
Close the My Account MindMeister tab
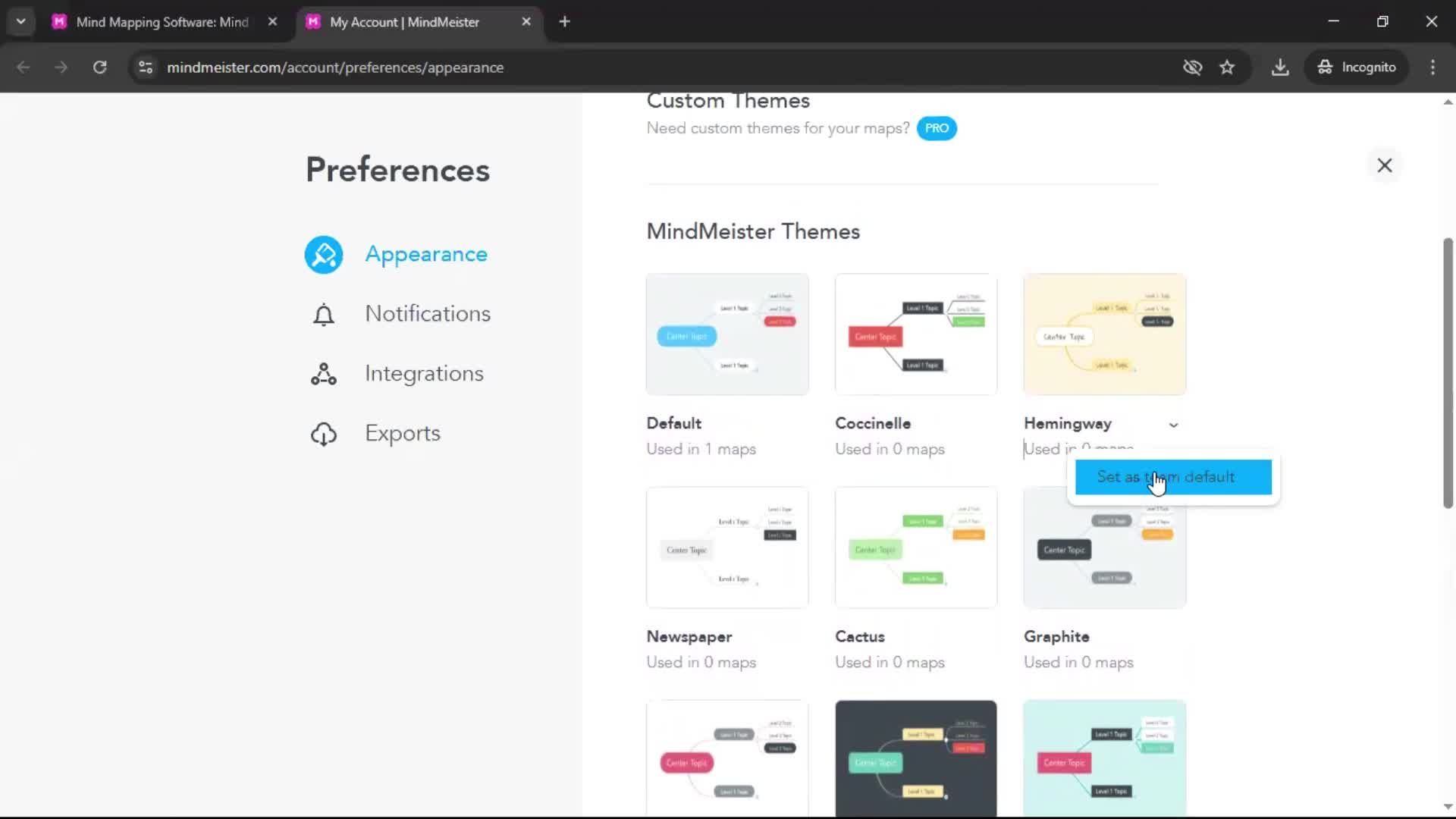(x=526, y=22)
